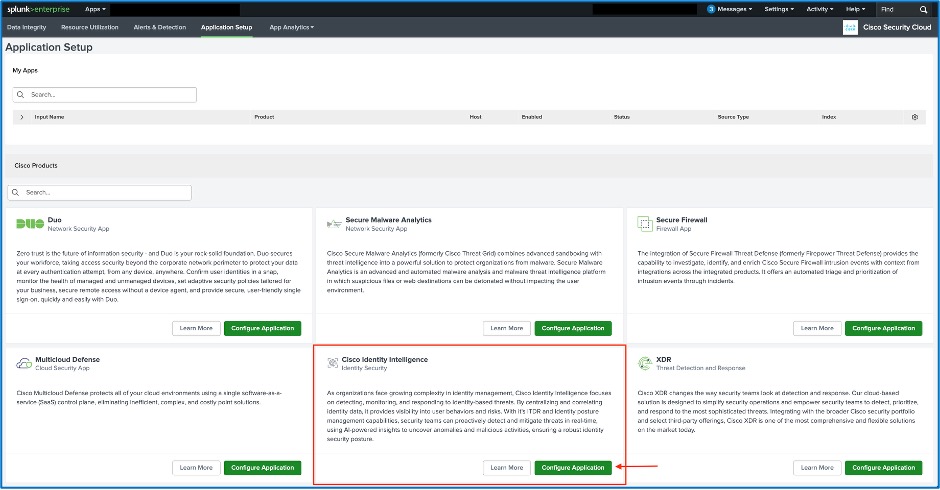Click the Multicloud Defense cloud icon

25,363
